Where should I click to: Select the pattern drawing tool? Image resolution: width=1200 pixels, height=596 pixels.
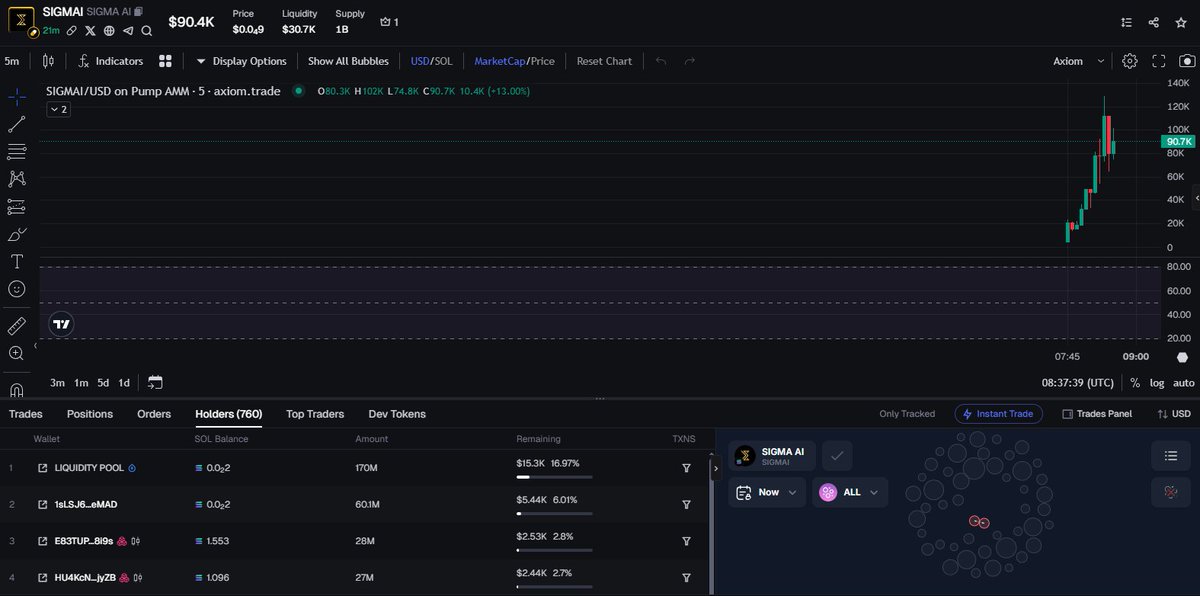point(17,179)
